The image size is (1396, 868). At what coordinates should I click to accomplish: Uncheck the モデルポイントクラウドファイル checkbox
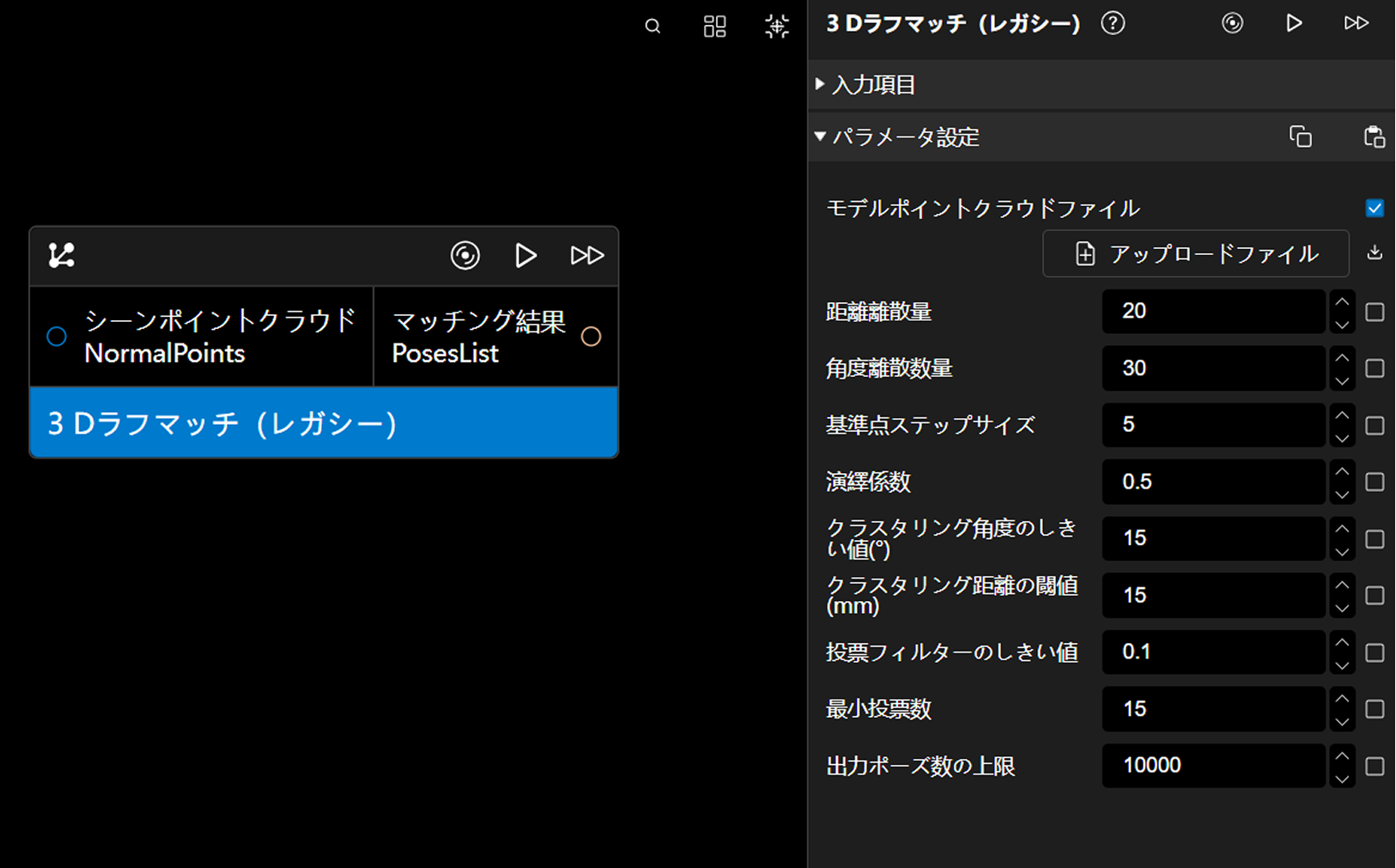pos(1375,209)
